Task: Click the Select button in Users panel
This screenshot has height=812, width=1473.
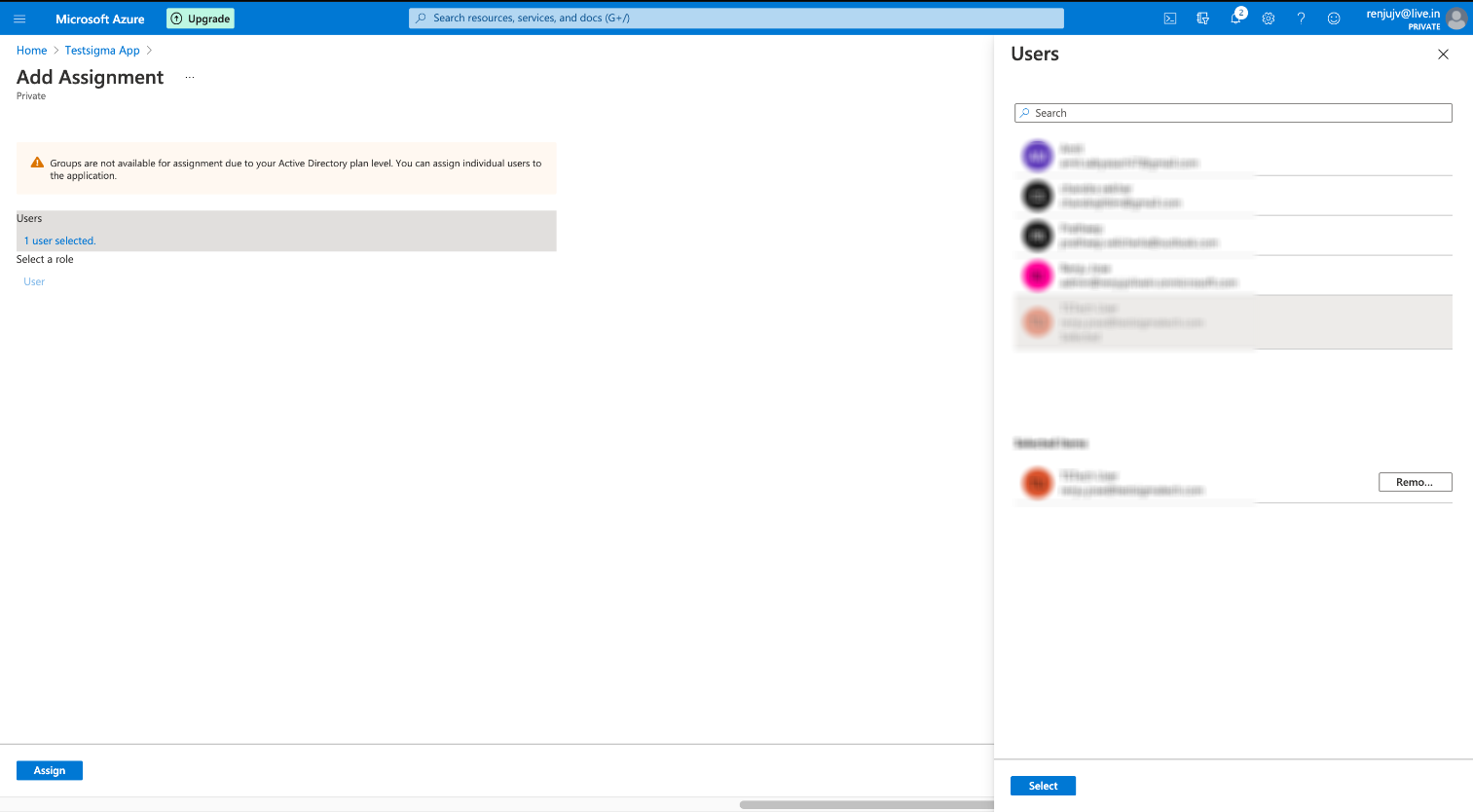Action: click(x=1043, y=786)
